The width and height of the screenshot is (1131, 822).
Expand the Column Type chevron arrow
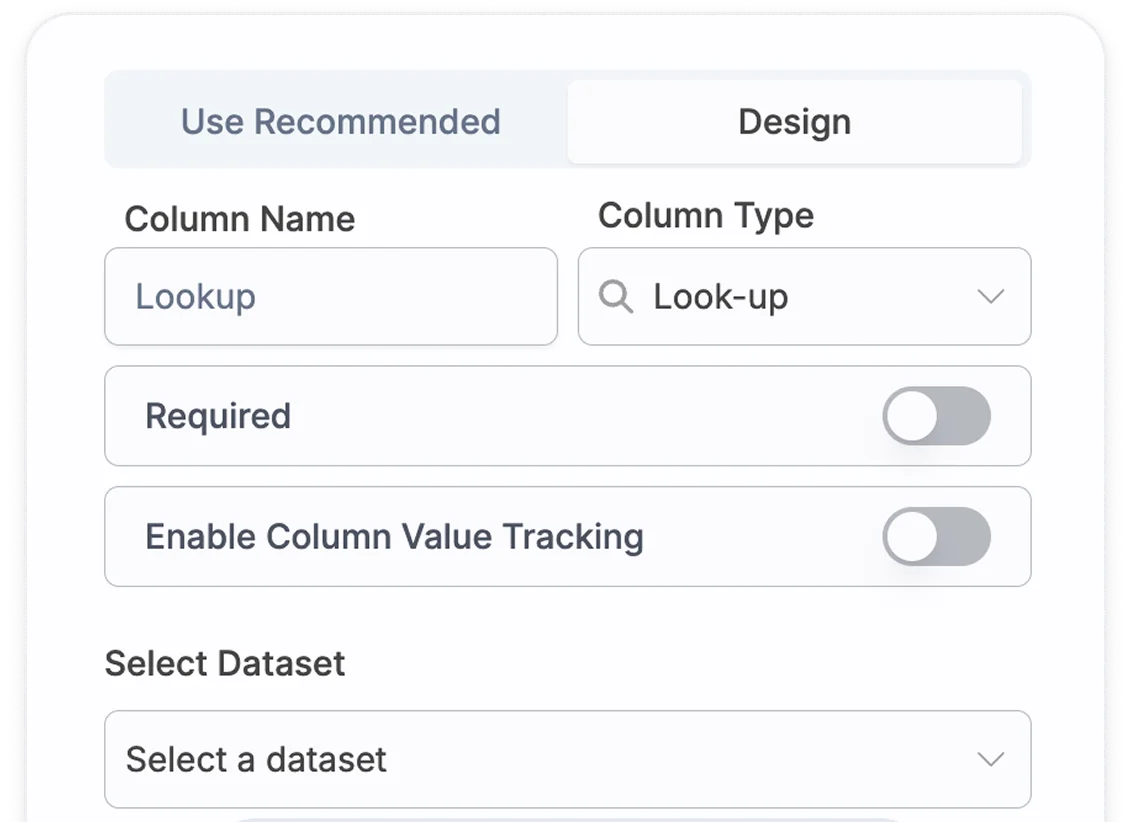point(990,297)
